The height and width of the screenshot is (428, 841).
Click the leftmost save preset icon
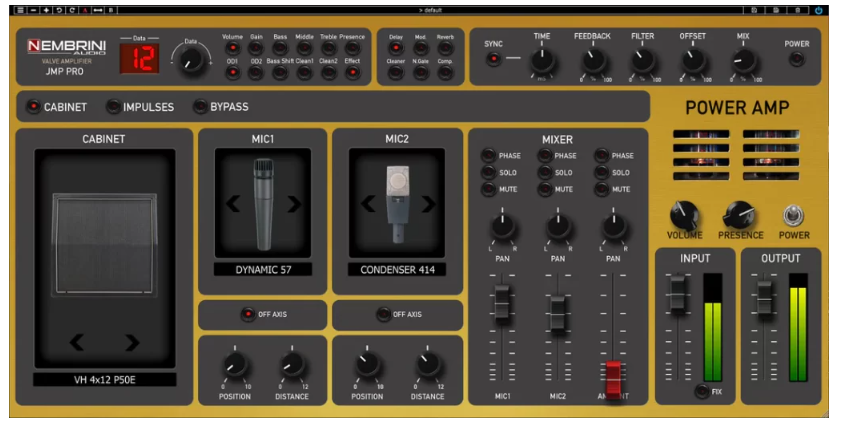(754, 10)
